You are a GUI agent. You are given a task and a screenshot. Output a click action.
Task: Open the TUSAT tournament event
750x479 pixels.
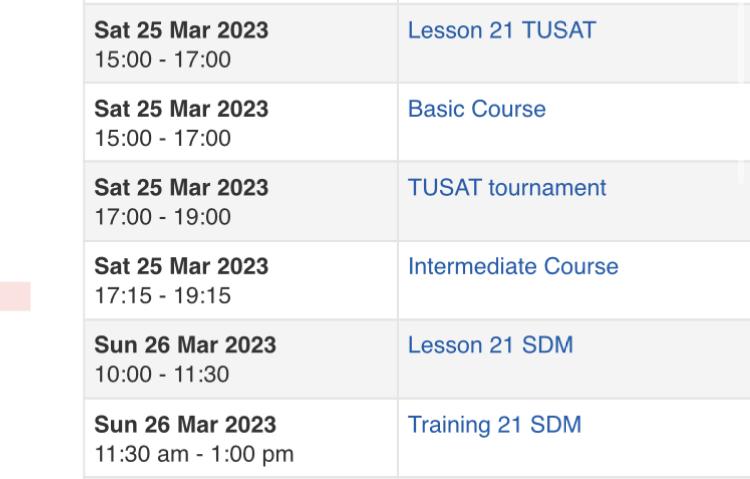tap(507, 188)
